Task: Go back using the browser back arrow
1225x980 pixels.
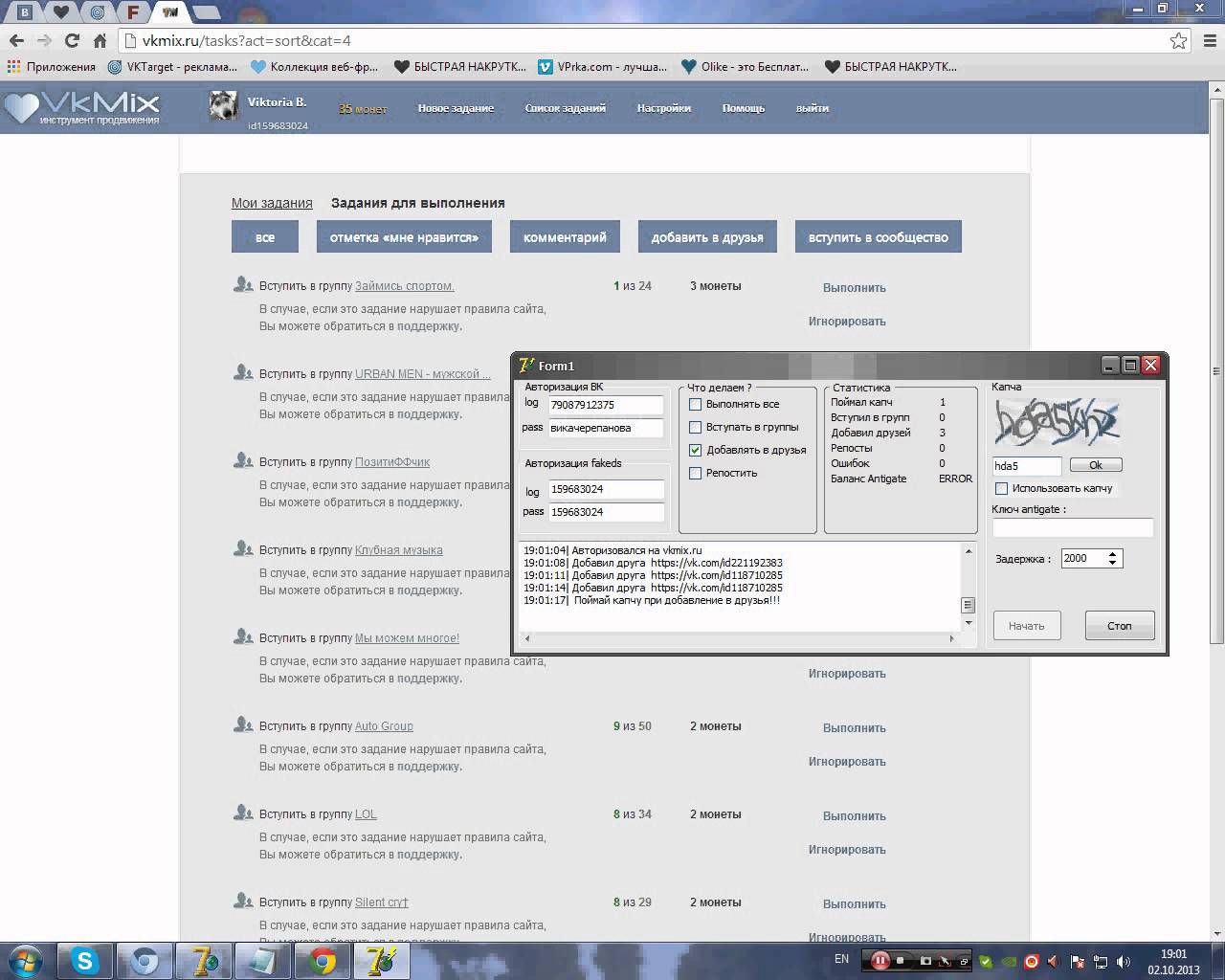Action: coord(15,40)
